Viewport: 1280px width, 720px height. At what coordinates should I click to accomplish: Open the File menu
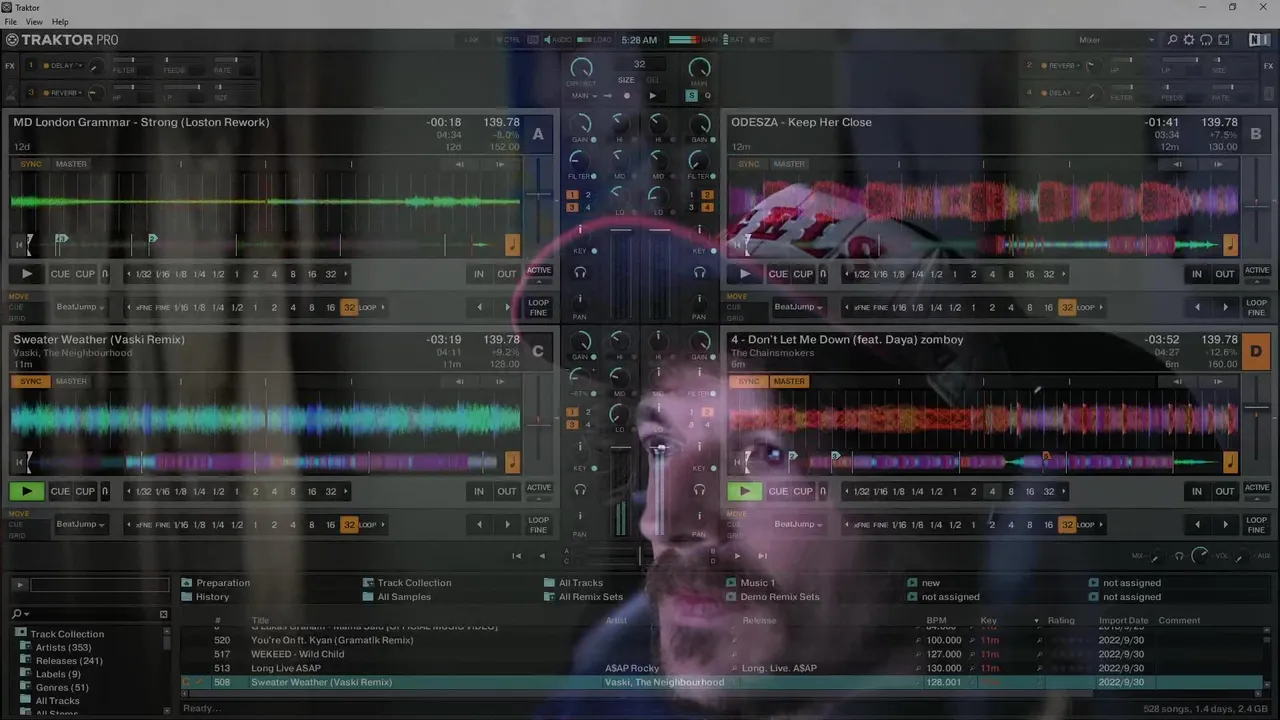click(11, 22)
